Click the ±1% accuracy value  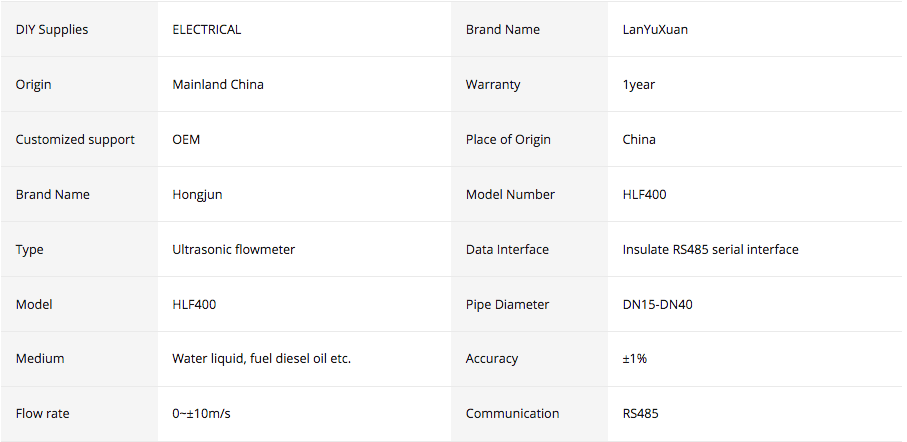pyautogui.click(x=635, y=359)
